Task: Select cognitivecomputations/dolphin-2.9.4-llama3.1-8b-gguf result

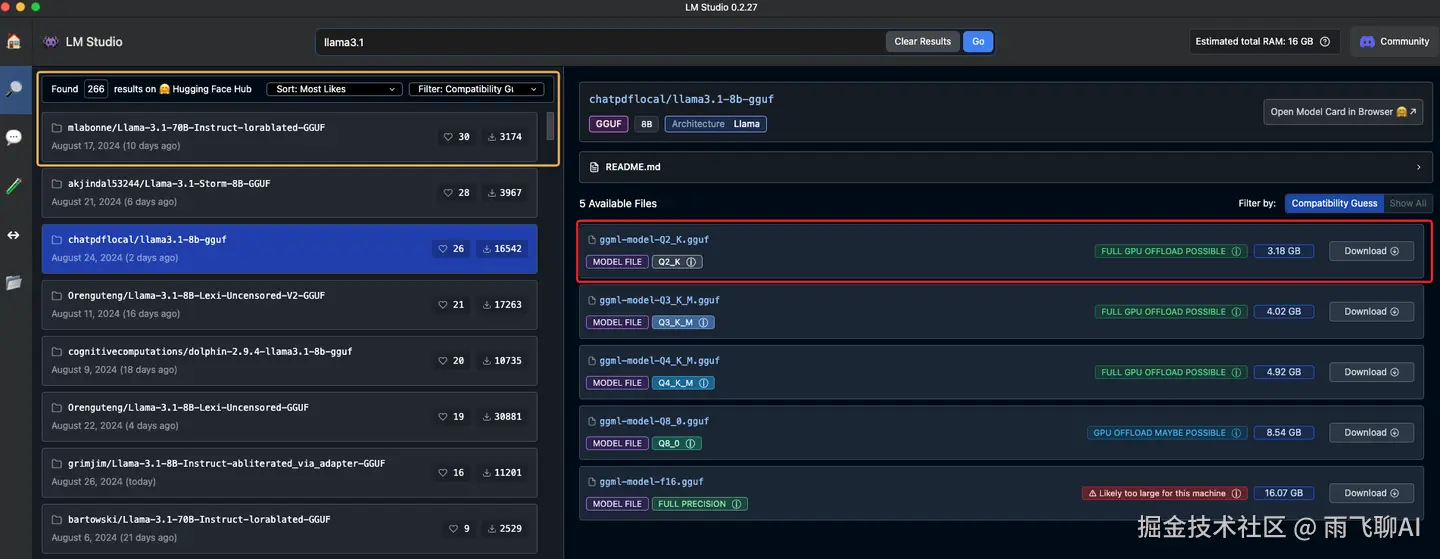Action: pyautogui.click(x=289, y=361)
